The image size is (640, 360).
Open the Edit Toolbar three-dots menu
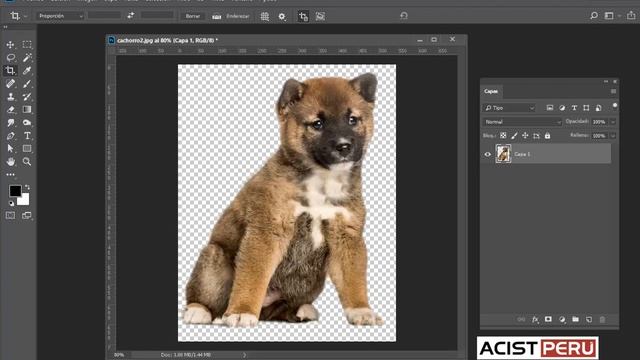click(10, 174)
